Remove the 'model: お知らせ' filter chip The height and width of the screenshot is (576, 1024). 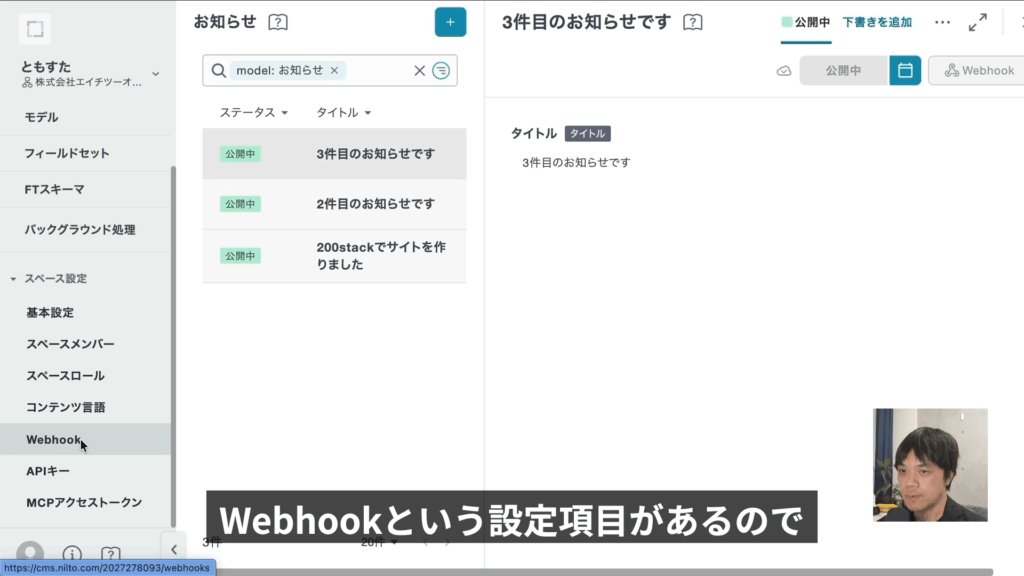pos(334,70)
